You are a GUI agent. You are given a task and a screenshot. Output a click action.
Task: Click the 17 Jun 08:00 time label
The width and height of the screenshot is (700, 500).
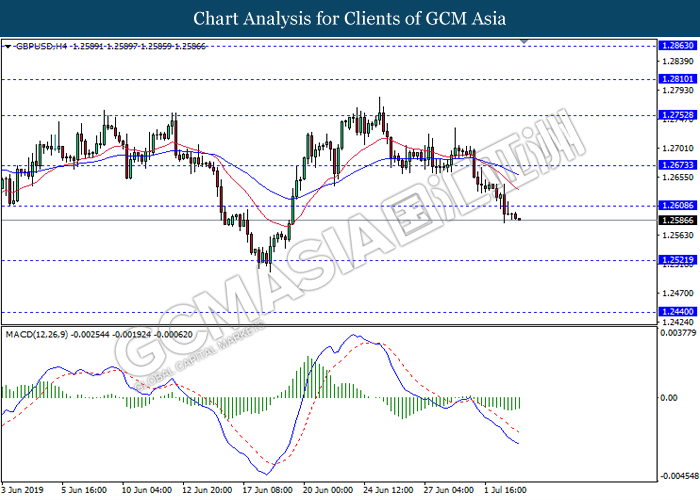coord(267,491)
